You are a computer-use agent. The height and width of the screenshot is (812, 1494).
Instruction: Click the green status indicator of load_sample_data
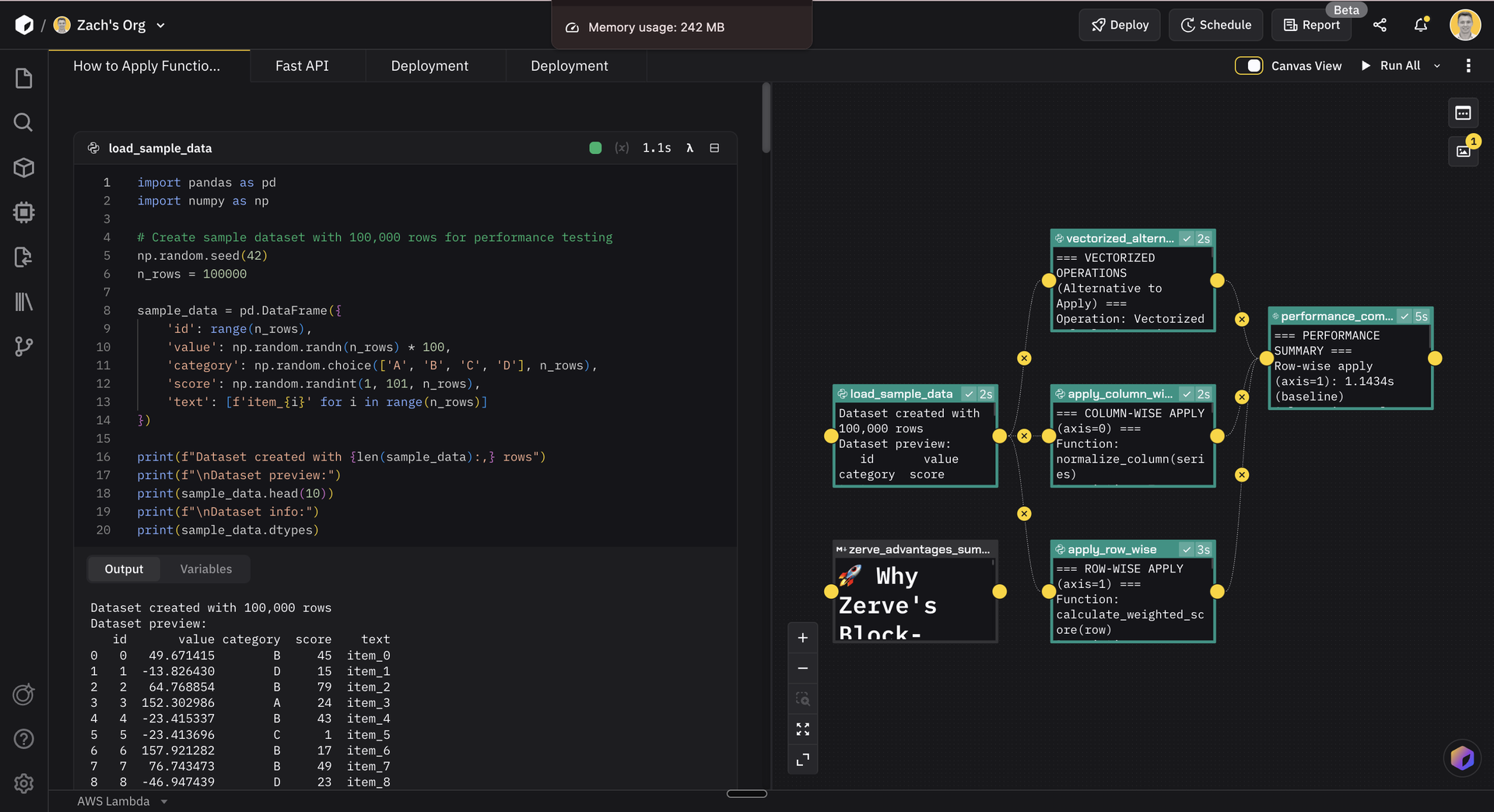[595, 148]
